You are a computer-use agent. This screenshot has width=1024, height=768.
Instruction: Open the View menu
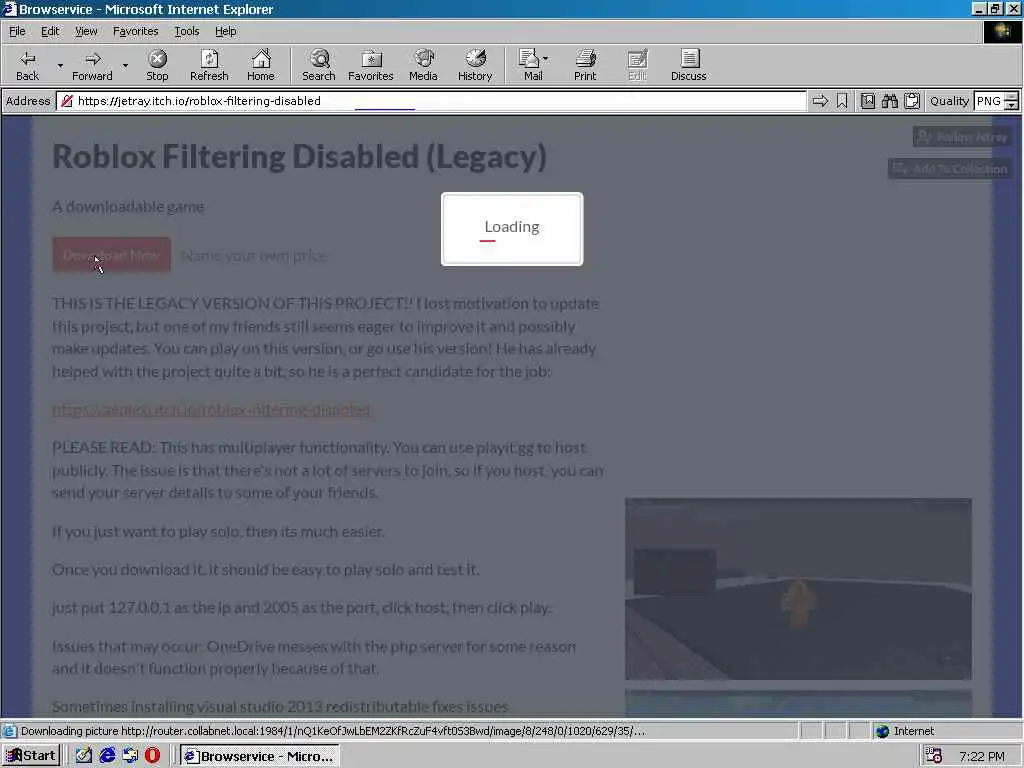tap(86, 31)
